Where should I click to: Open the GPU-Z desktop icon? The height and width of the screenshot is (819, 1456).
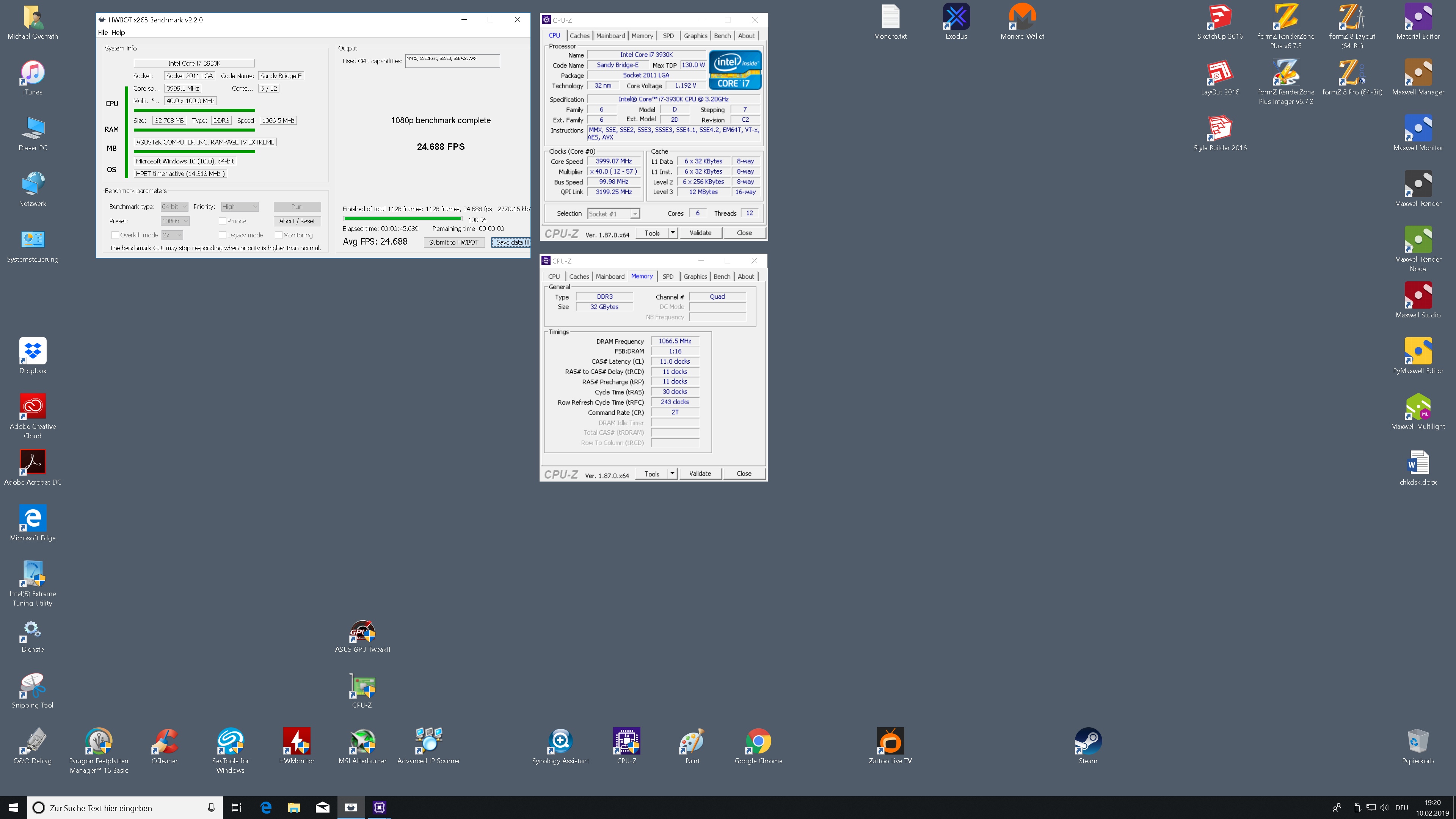tap(362, 691)
